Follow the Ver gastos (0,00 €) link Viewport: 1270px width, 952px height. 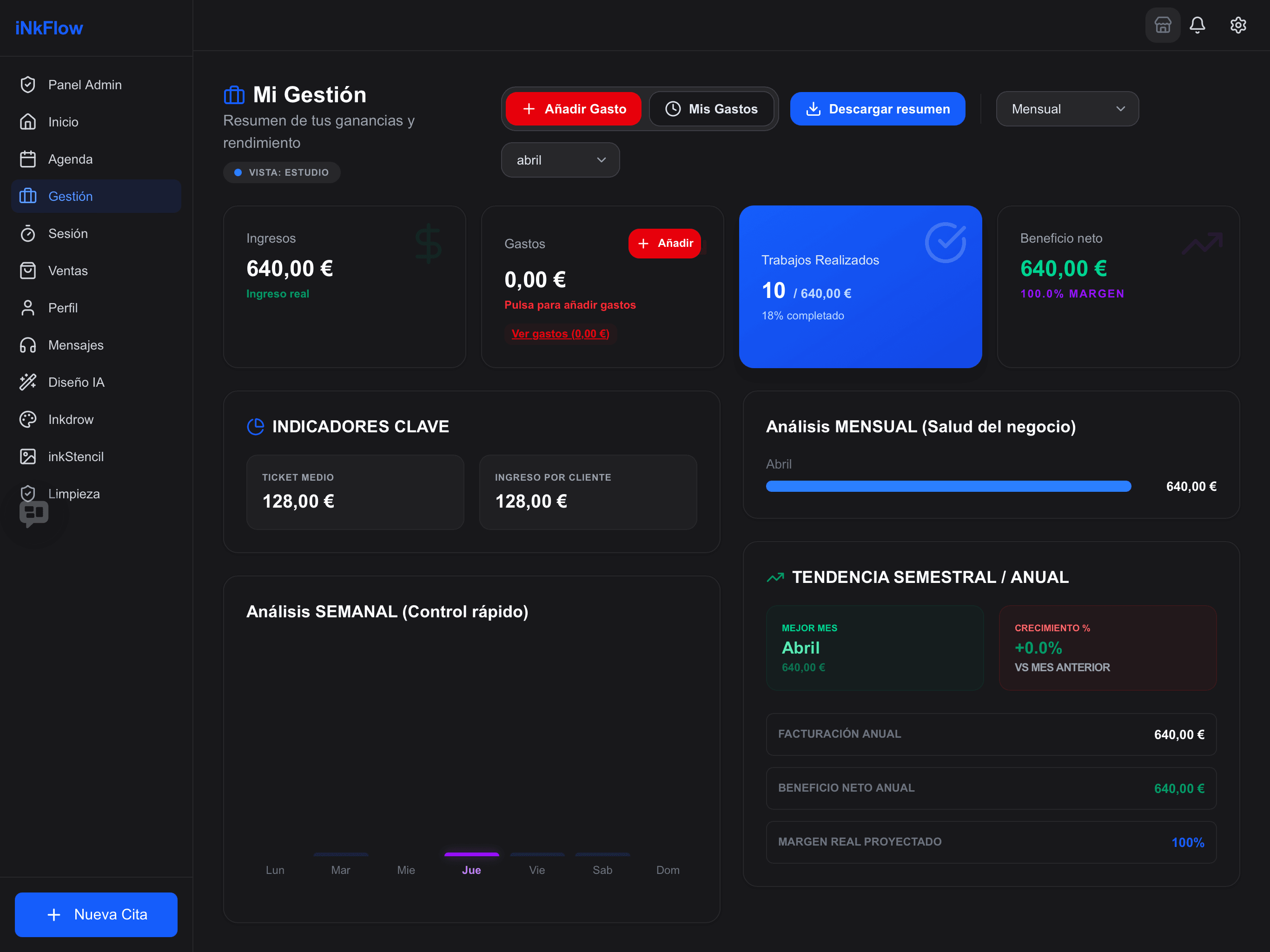(x=560, y=334)
